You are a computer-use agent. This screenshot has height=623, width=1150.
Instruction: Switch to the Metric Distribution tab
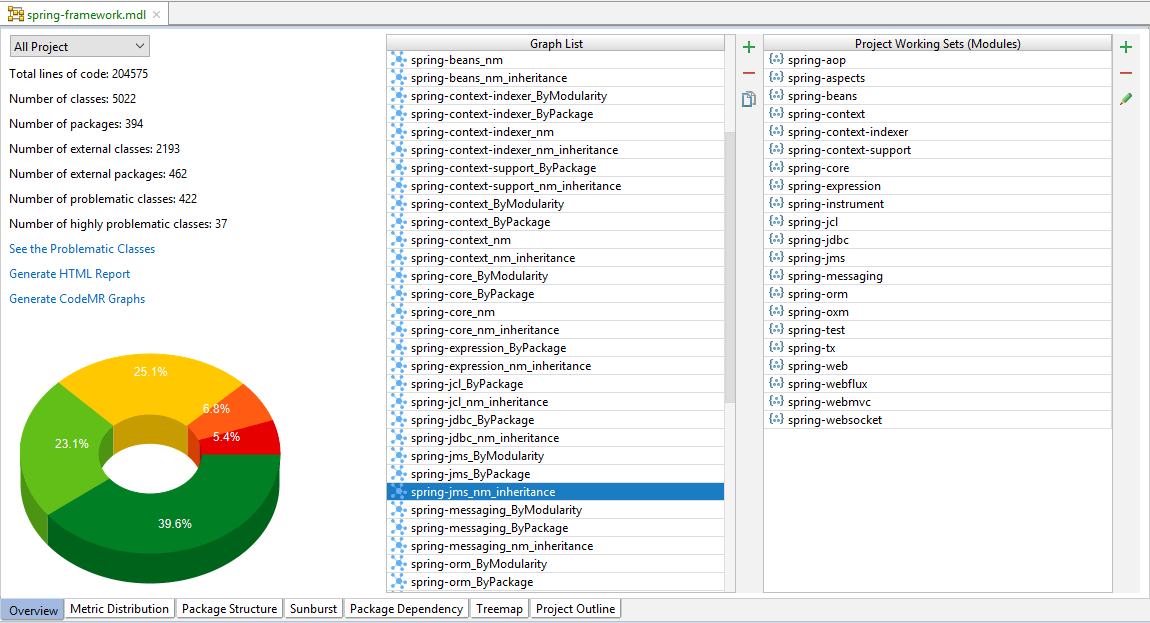(119, 608)
